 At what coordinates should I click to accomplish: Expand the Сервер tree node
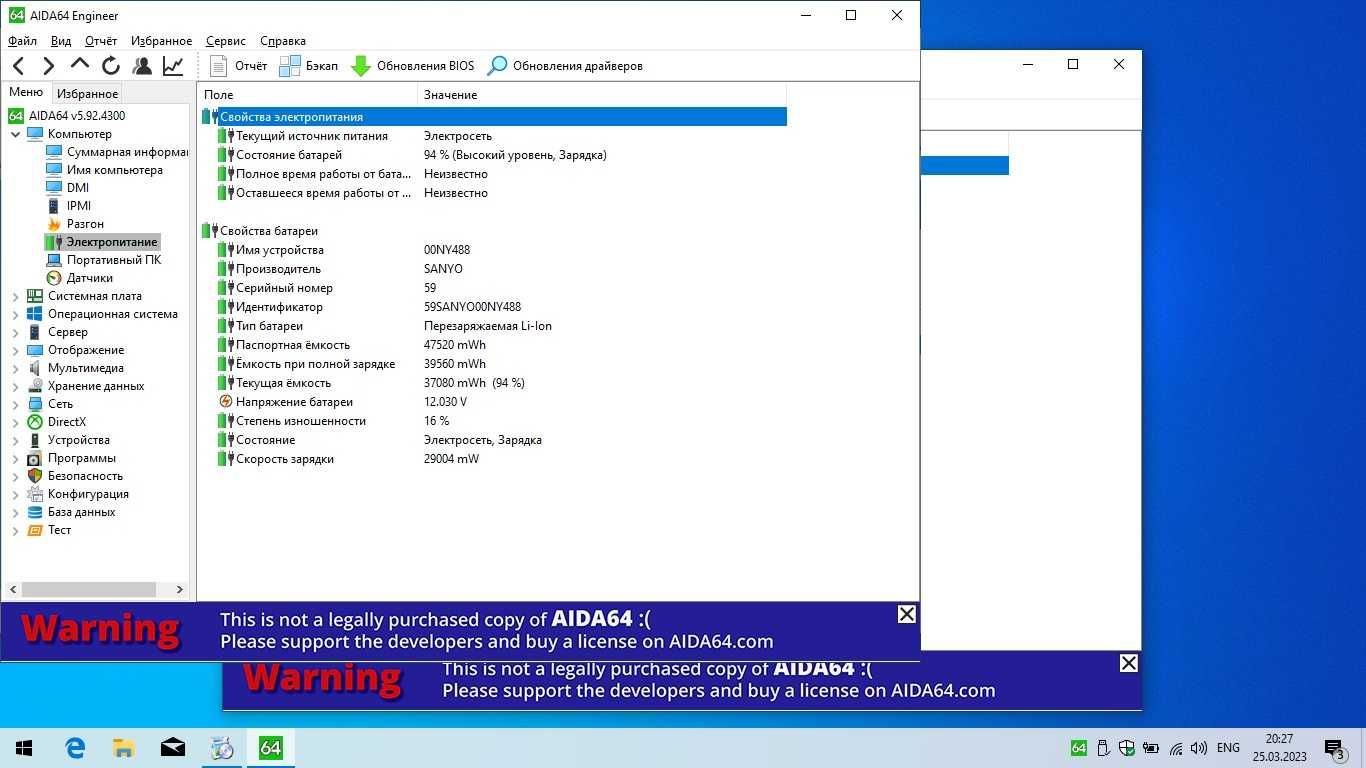point(16,332)
